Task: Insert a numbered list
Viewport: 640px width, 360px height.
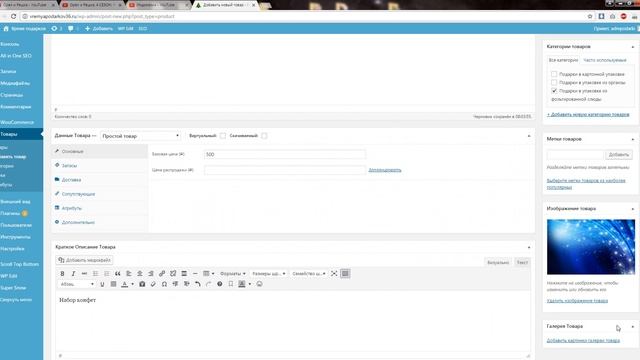Action: [x=107, y=273]
